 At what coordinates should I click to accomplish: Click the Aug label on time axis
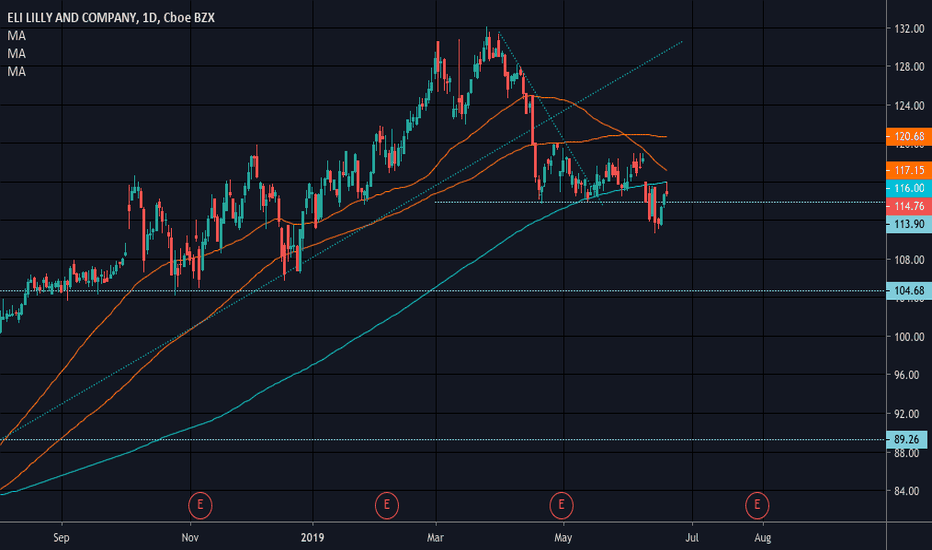tap(763, 538)
